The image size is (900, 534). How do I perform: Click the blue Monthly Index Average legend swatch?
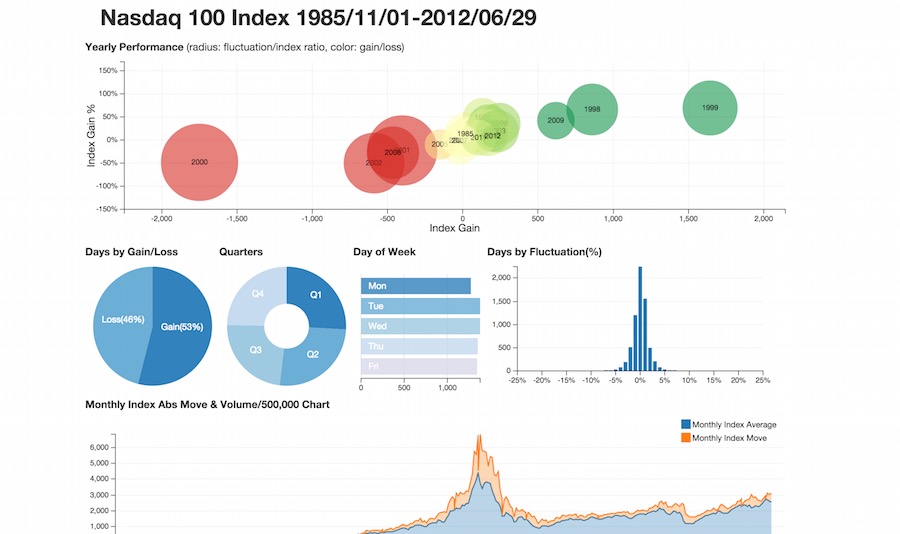(x=685, y=424)
